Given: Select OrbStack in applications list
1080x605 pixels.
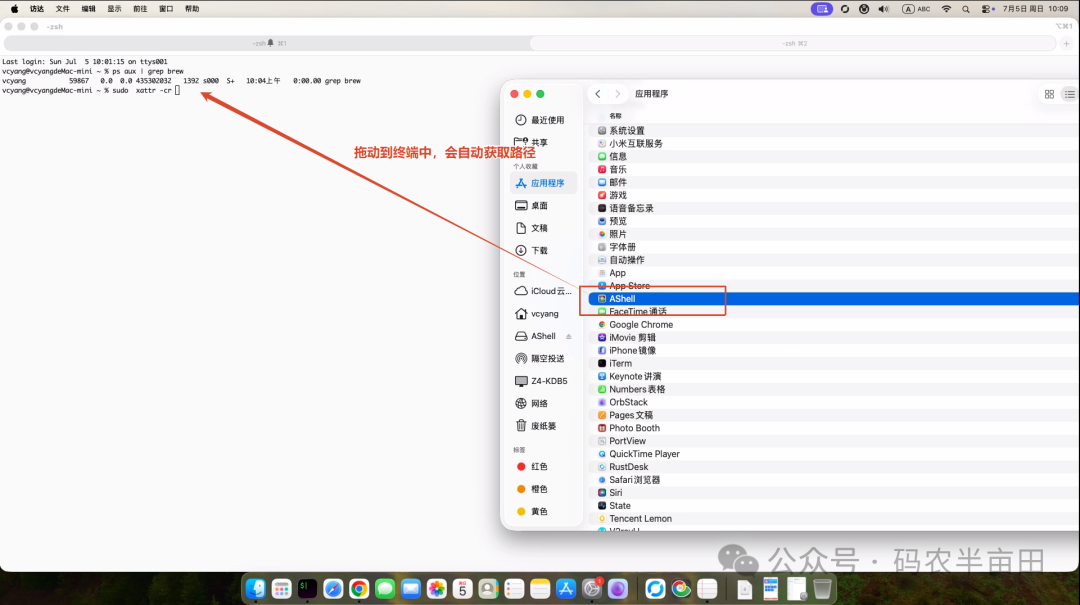Looking at the screenshot, I should pyautogui.click(x=834, y=402).
